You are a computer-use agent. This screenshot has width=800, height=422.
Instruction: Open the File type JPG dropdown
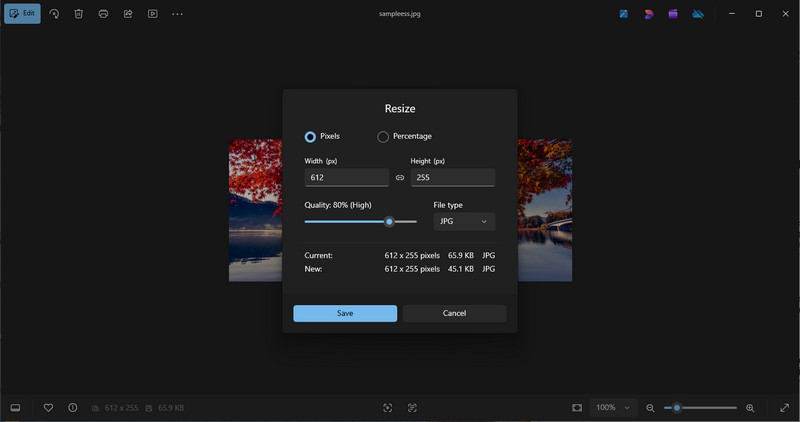[x=464, y=221]
